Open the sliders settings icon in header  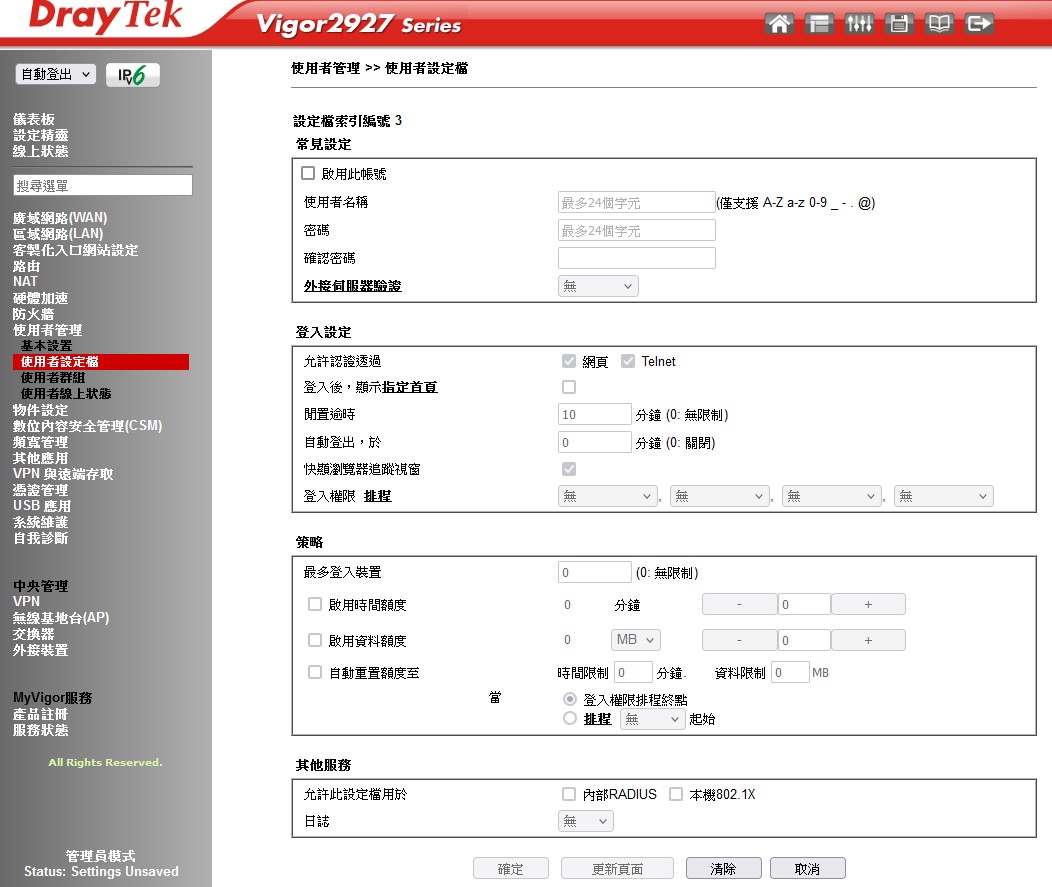click(859, 24)
